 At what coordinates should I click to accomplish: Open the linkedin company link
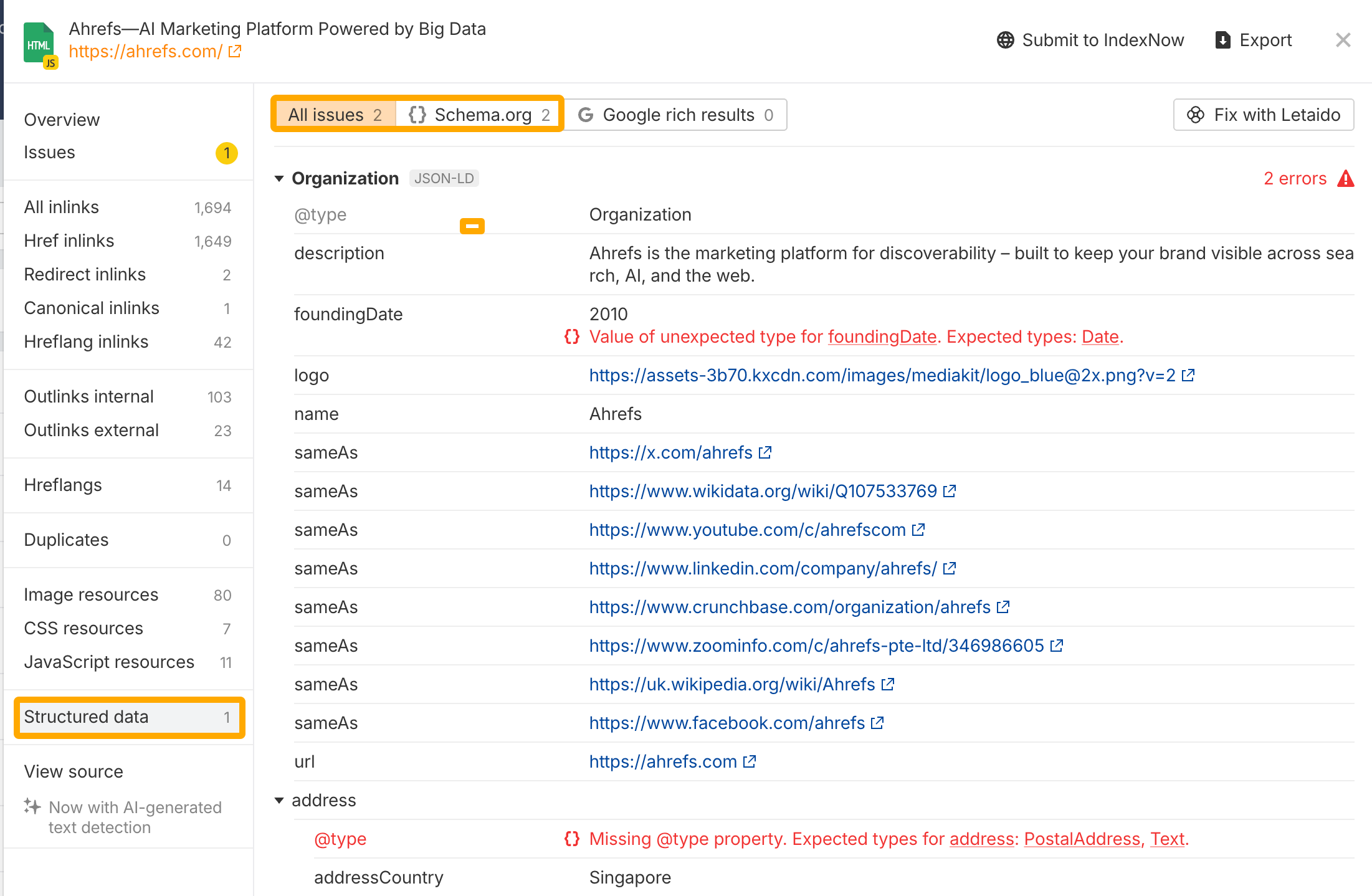point(763,568)
